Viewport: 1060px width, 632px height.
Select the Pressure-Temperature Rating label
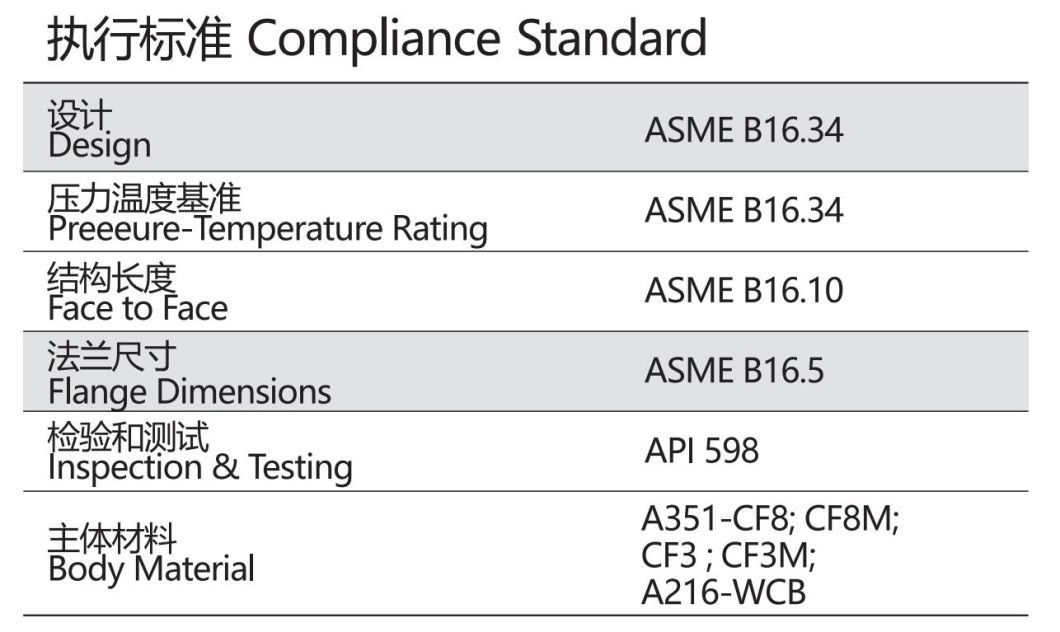tap(268, 228)
